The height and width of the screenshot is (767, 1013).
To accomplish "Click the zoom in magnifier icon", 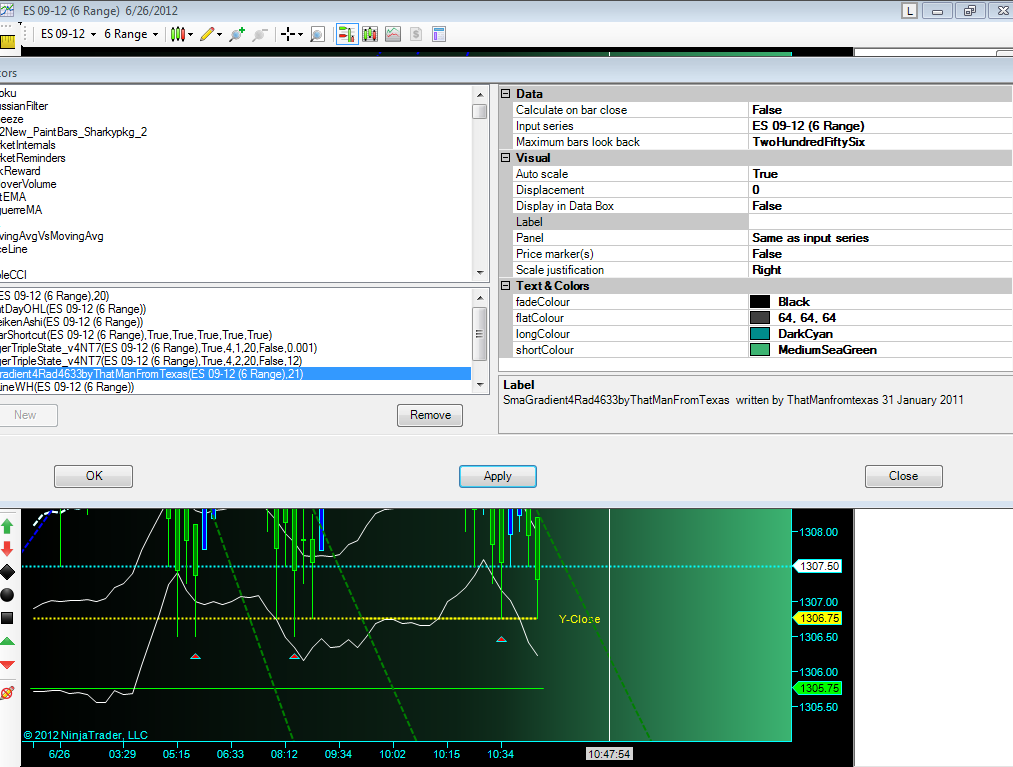I will tap(237, 34).
